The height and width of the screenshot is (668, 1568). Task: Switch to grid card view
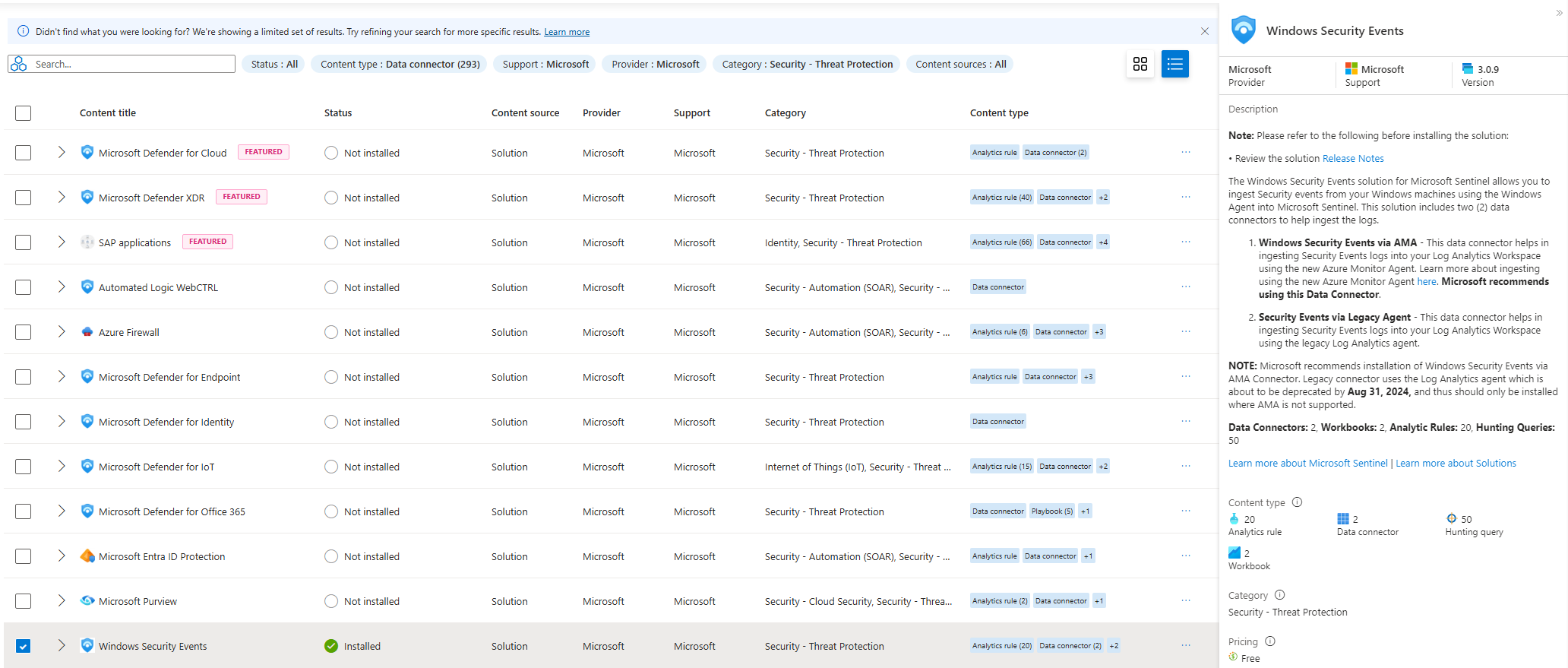pyautogui.click(x=1140, y=64)
